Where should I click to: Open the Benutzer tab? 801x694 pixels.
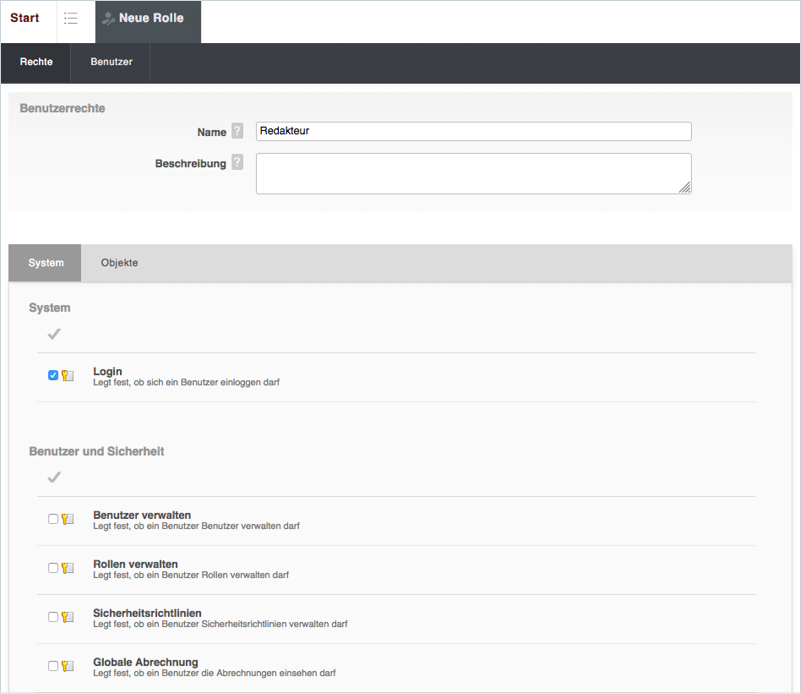point(112,62)
